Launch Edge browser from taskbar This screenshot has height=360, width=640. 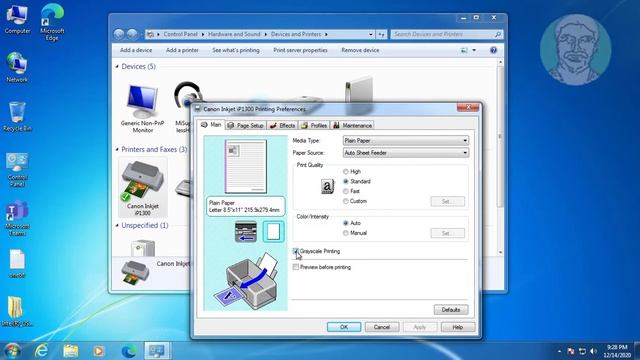pos(129,351)
